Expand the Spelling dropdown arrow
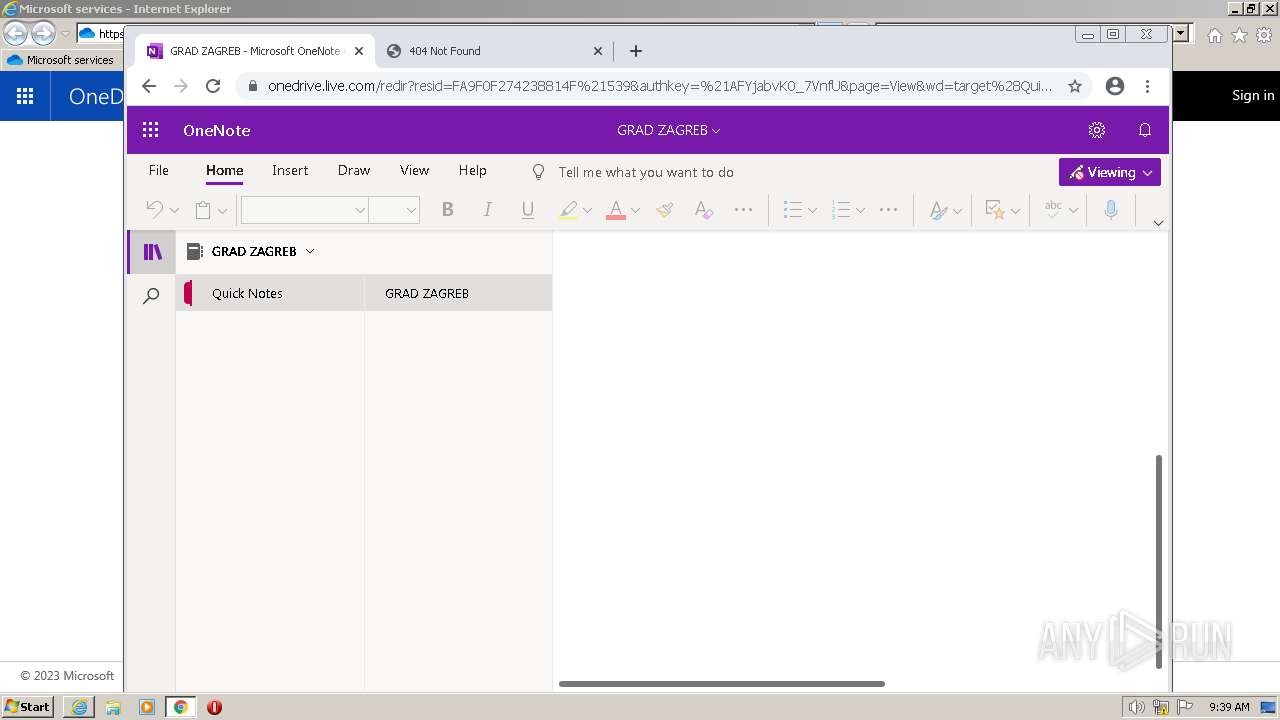This screenshot has width=1280, height=720. (1073, 210)
